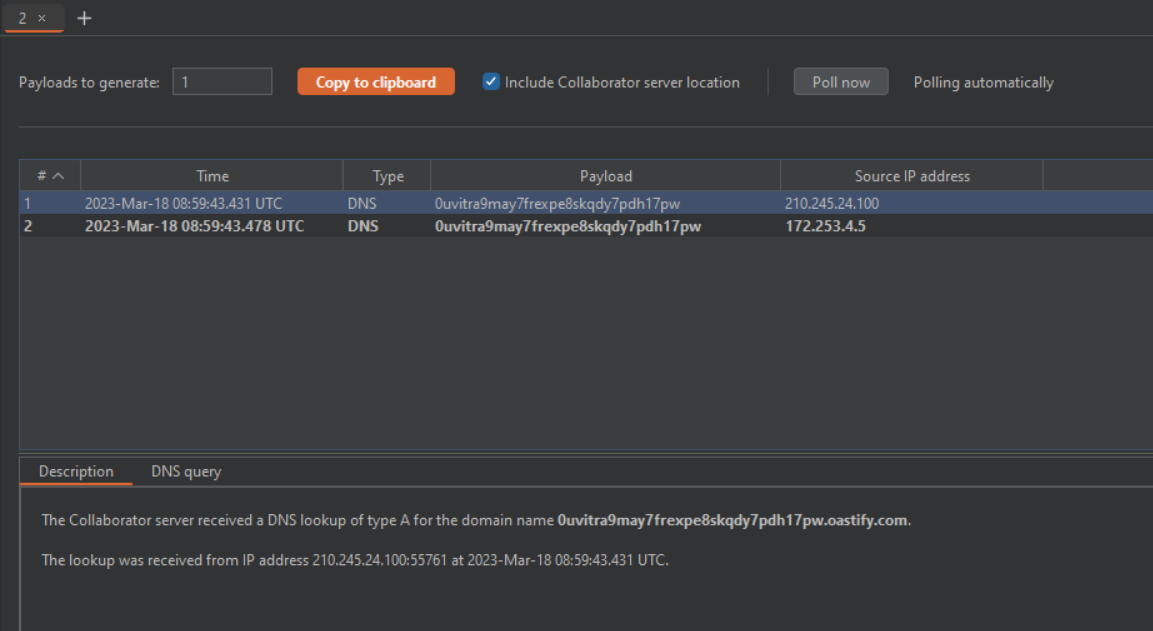Open a new Collaborator tab with the plus icon
Image resolution: width=1153 pixels, height=631 pixels.
tap(84, 18)
